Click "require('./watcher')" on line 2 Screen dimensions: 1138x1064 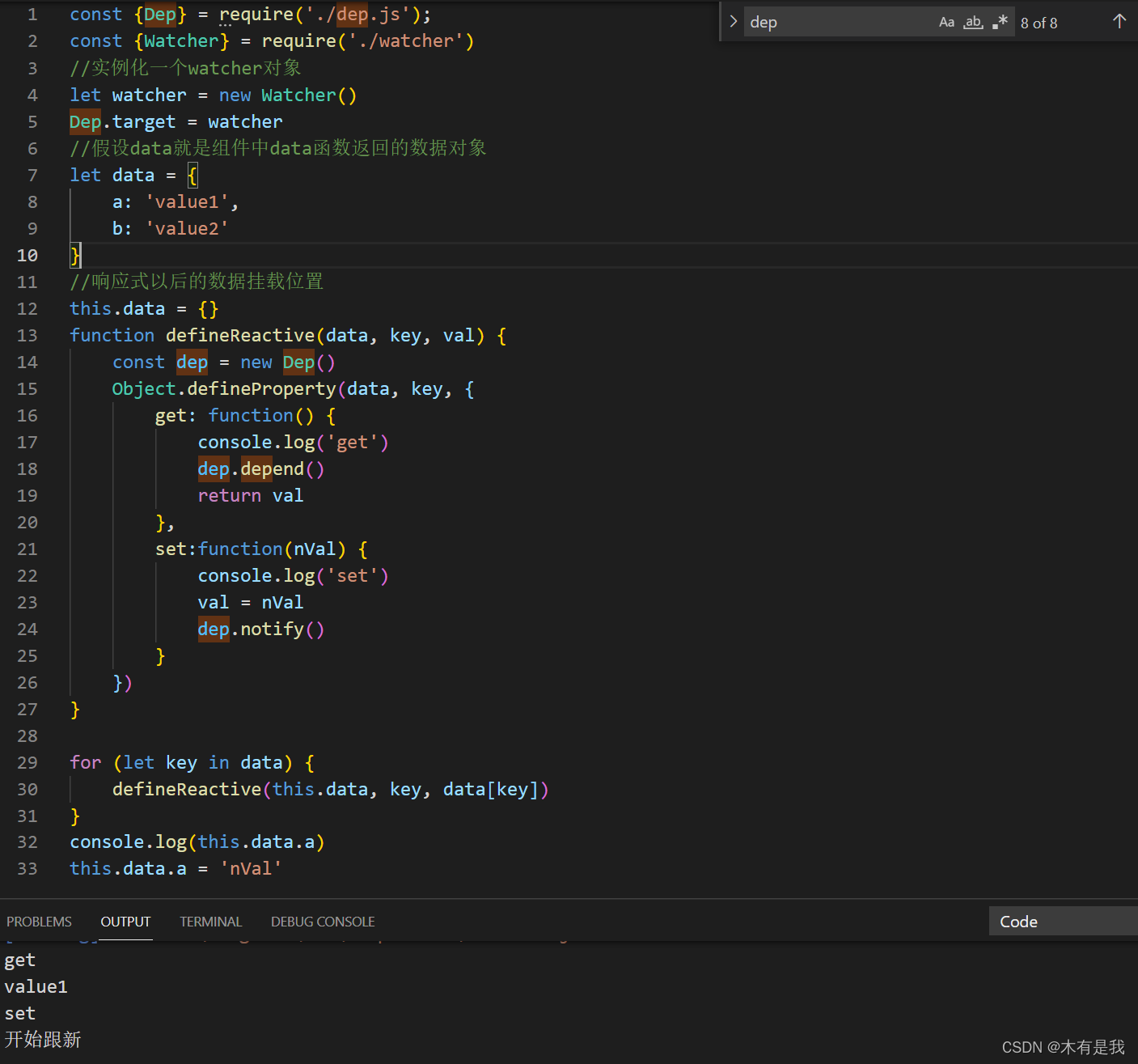click(x=368, y=41)
